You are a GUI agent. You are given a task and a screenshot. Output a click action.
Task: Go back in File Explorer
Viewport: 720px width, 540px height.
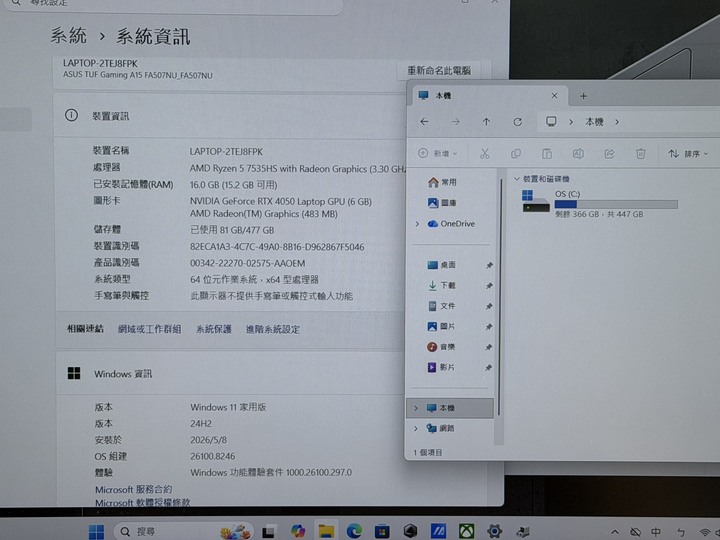coord(424,122)
